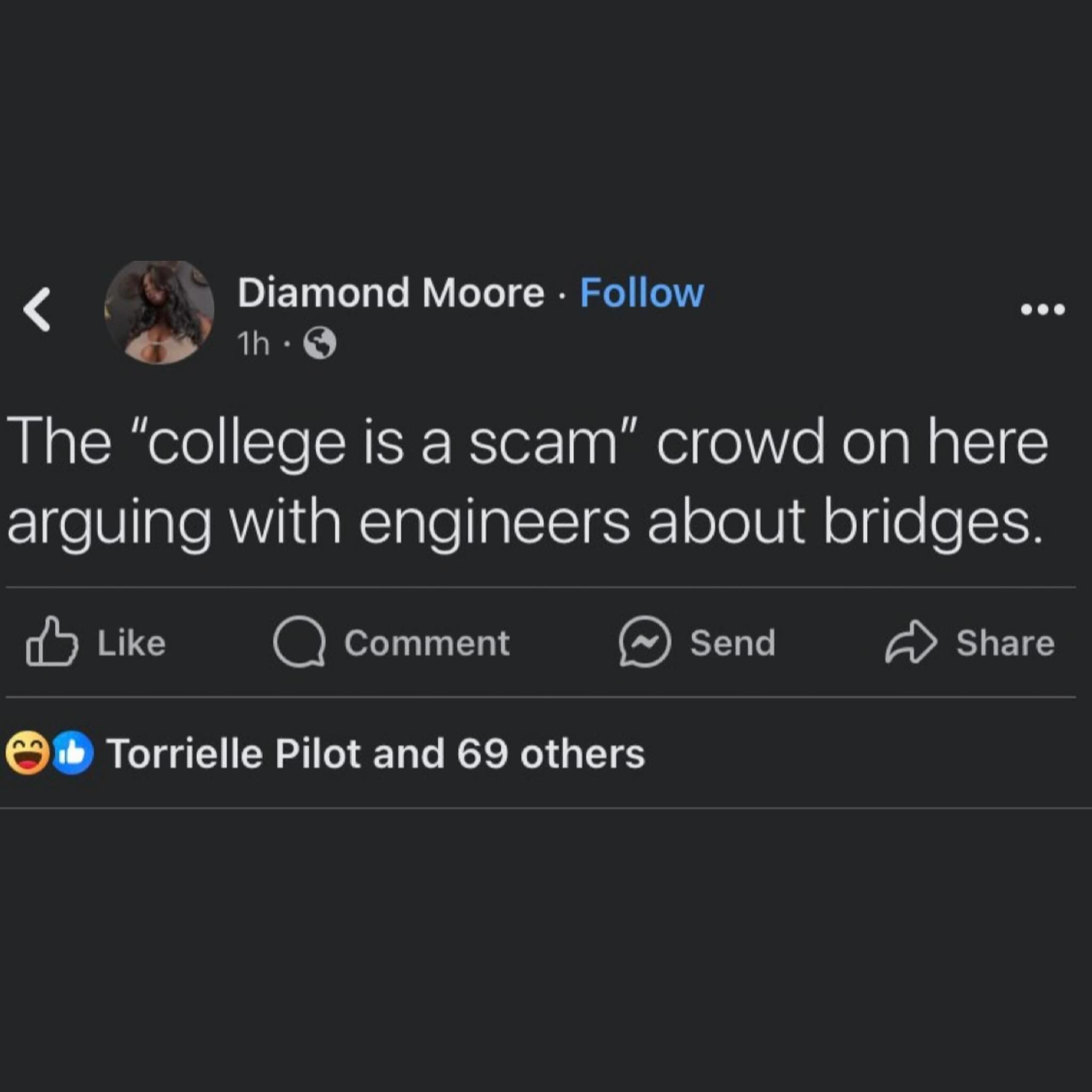Click the Diamond Moore author name
The height and width of the screenshot is (1092, 1092).
click(390, 293)
